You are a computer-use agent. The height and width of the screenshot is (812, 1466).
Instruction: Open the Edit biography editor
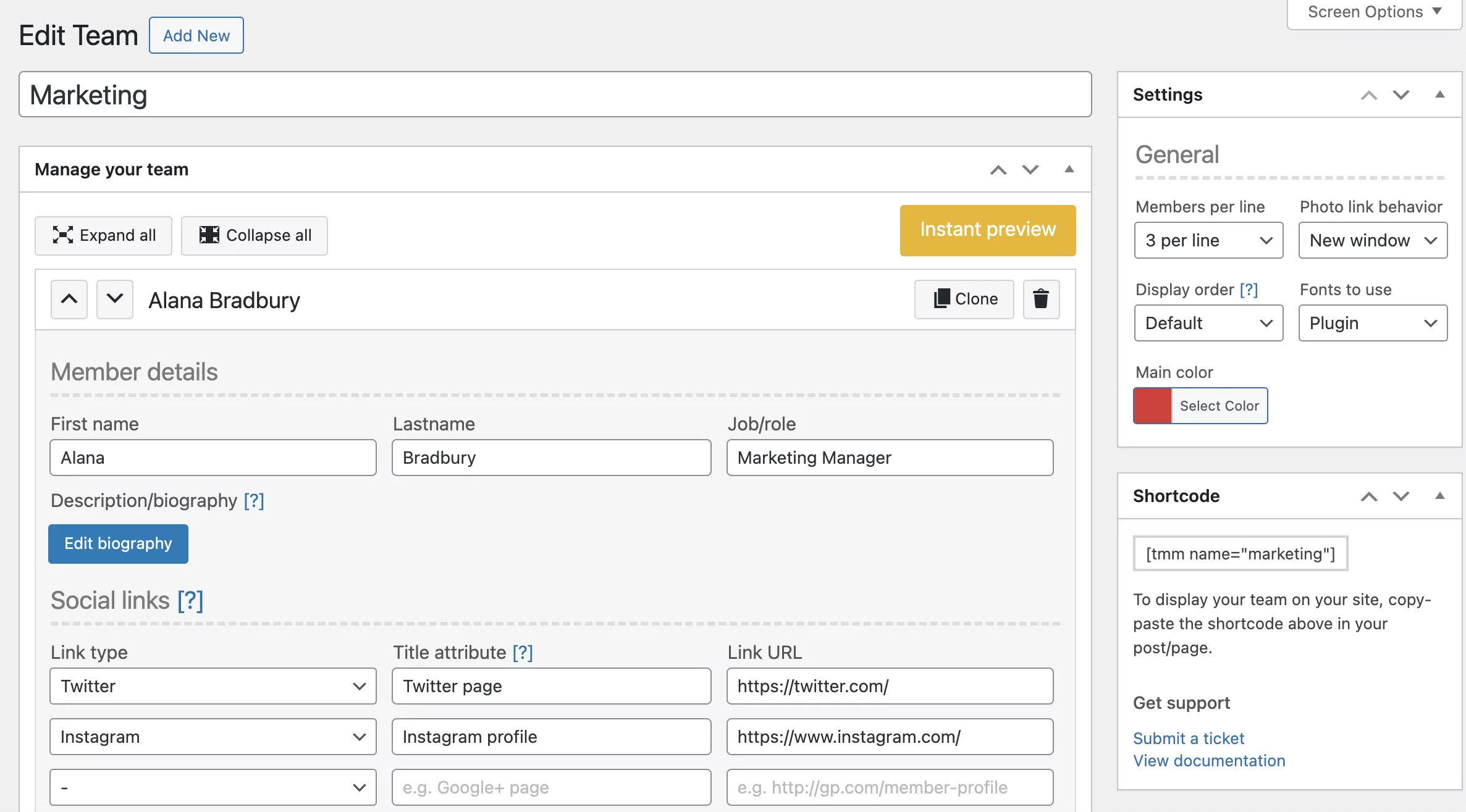click(x=118, y=544)
